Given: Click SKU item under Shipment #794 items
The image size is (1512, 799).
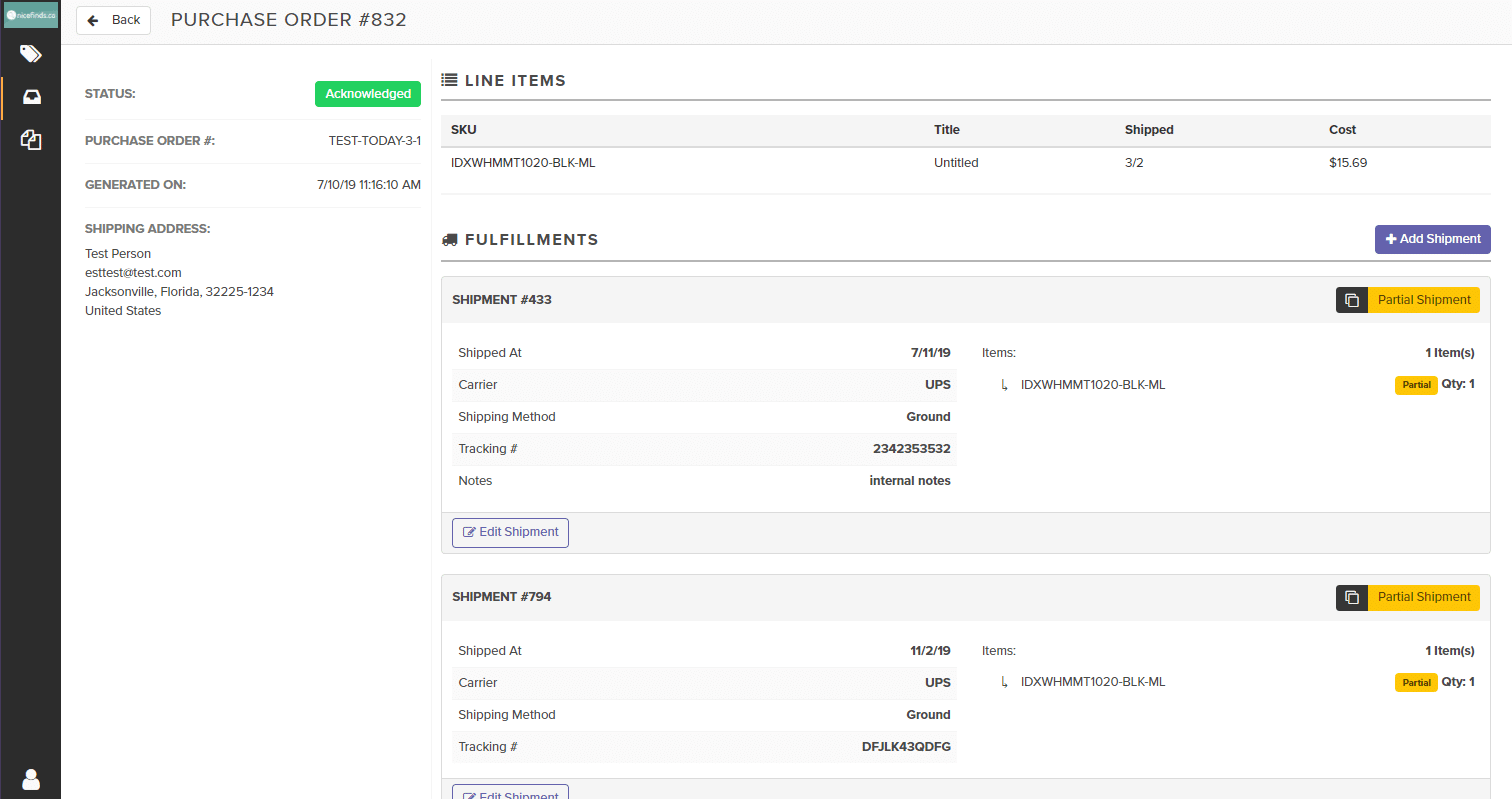Looking at the screenshot, I should coord(1093,683).
